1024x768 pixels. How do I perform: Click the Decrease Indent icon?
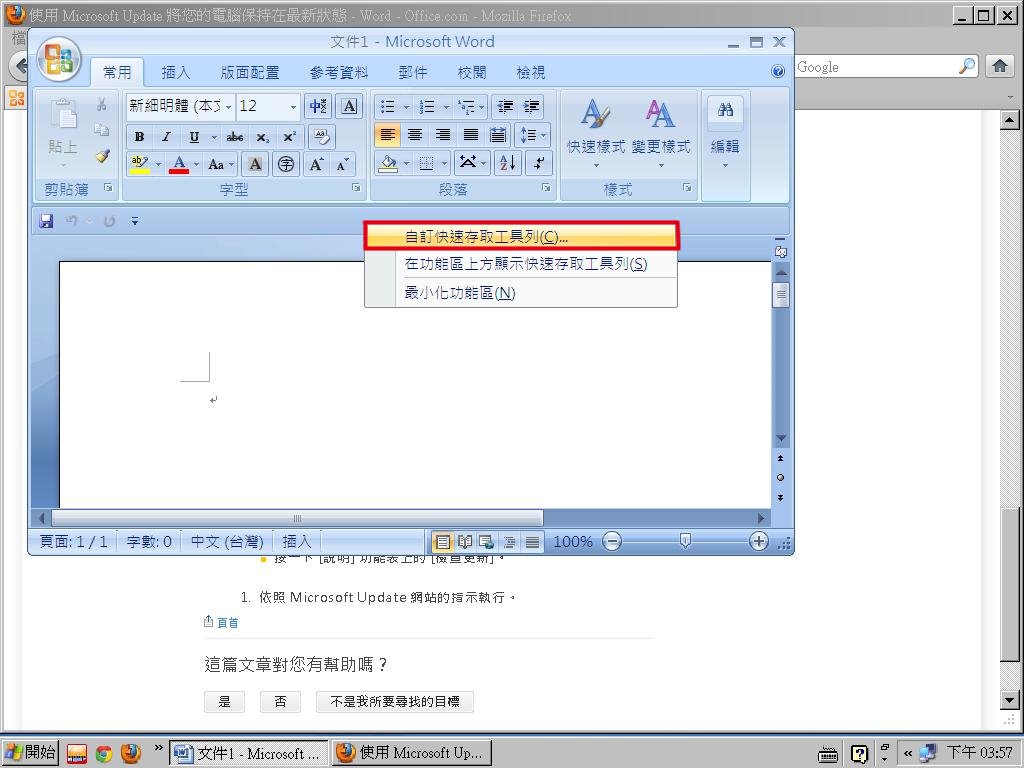tap(505, 106)
